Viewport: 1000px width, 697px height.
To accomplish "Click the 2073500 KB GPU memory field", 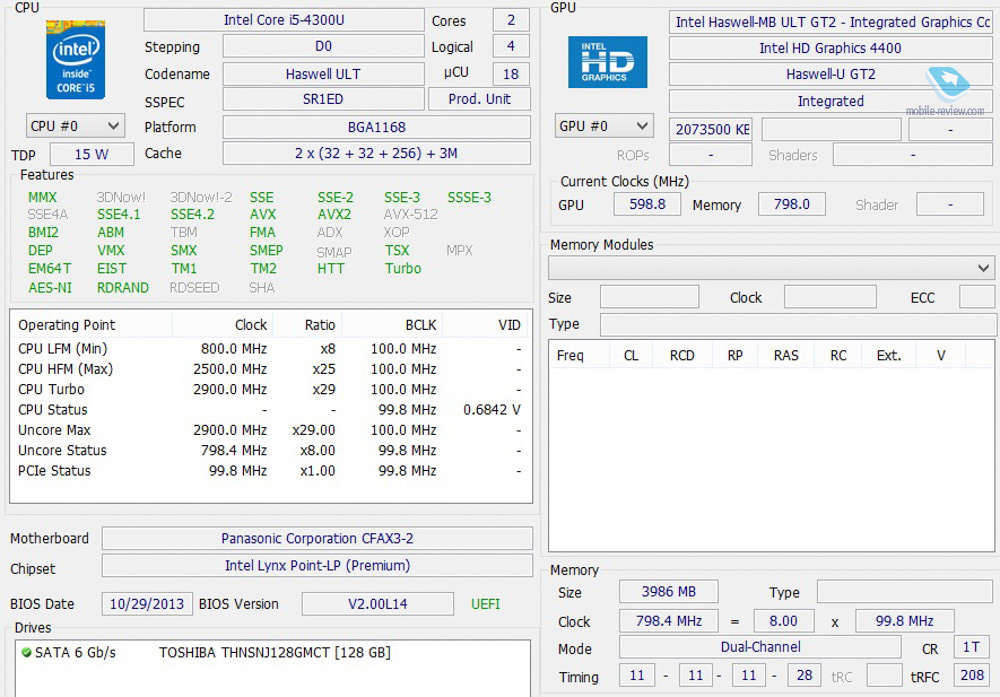I will [x=711, y=129].
